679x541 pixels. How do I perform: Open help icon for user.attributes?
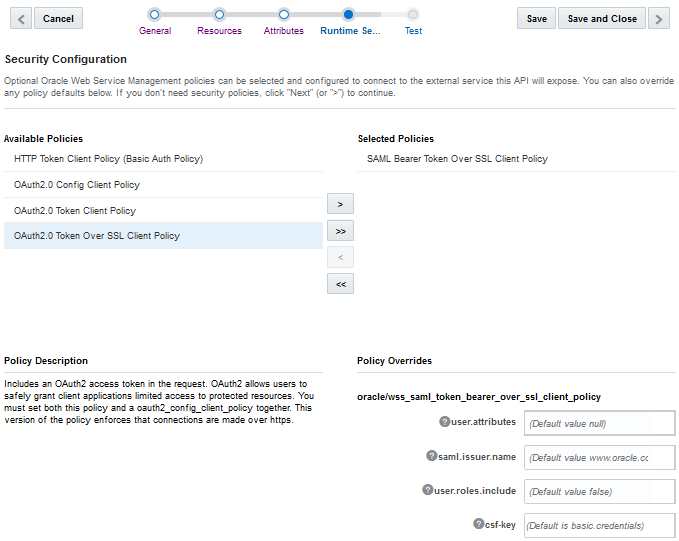[445, 422]
